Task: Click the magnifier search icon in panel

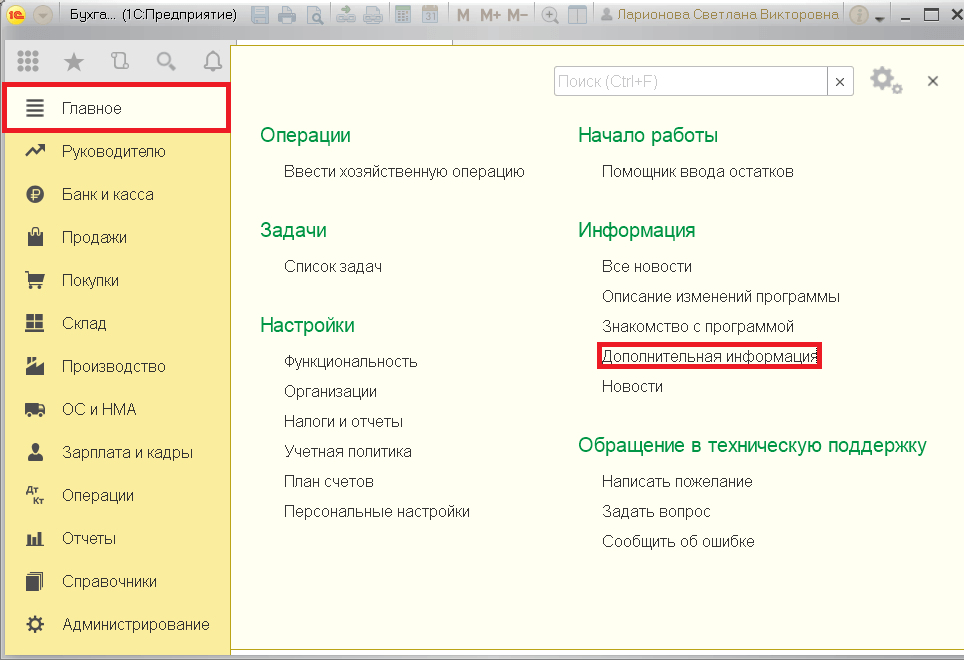Action: [166, 61]
